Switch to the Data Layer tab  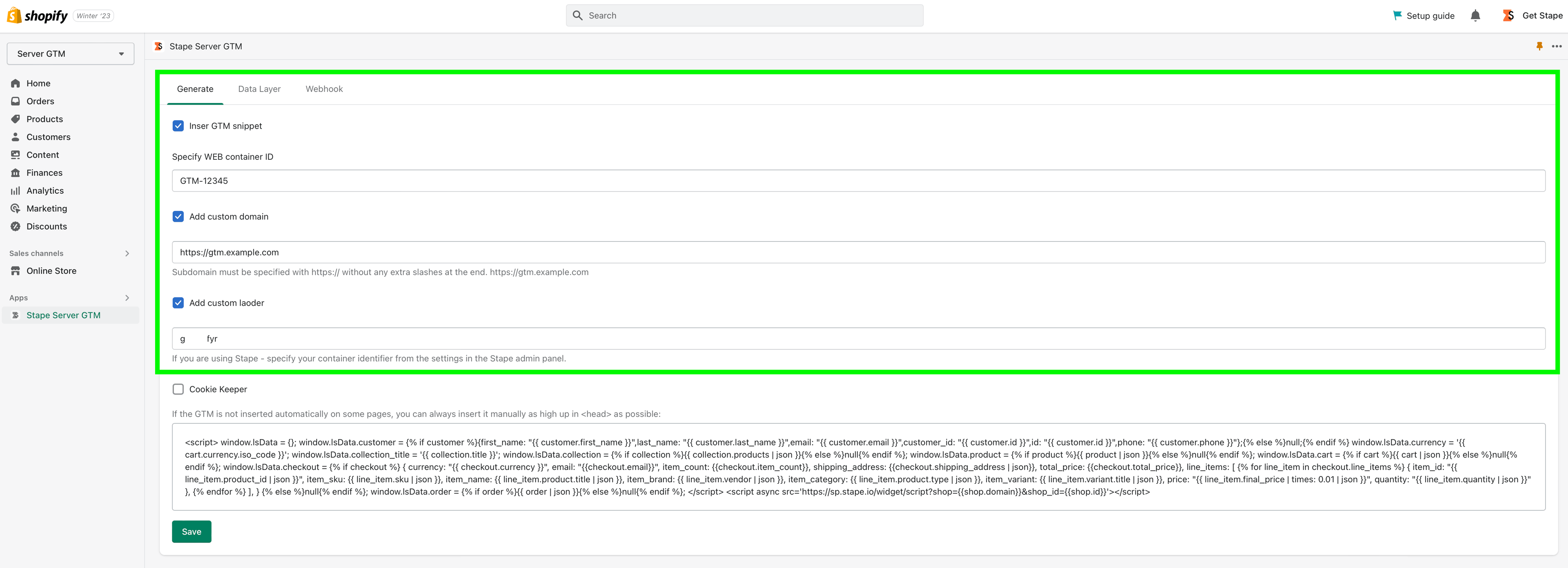(259, 89)
